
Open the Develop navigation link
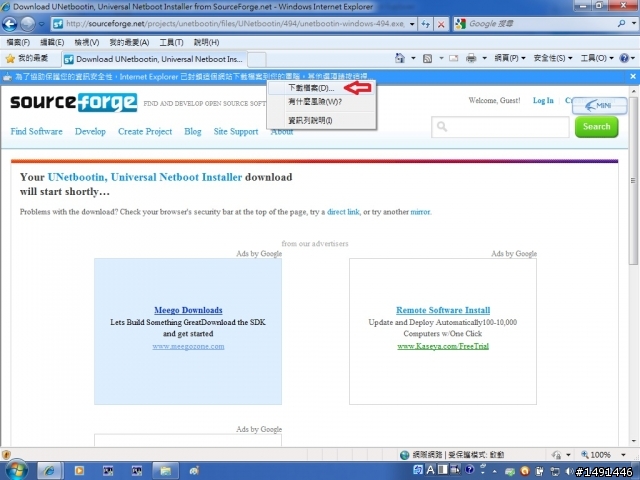pyautogui.click(x=90, y=131)
